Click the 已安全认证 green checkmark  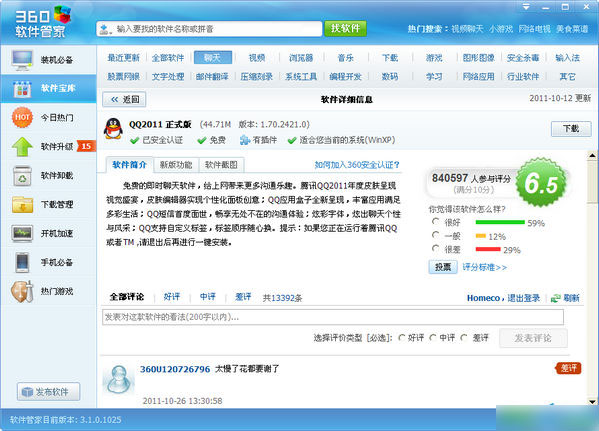pos(134,141)
